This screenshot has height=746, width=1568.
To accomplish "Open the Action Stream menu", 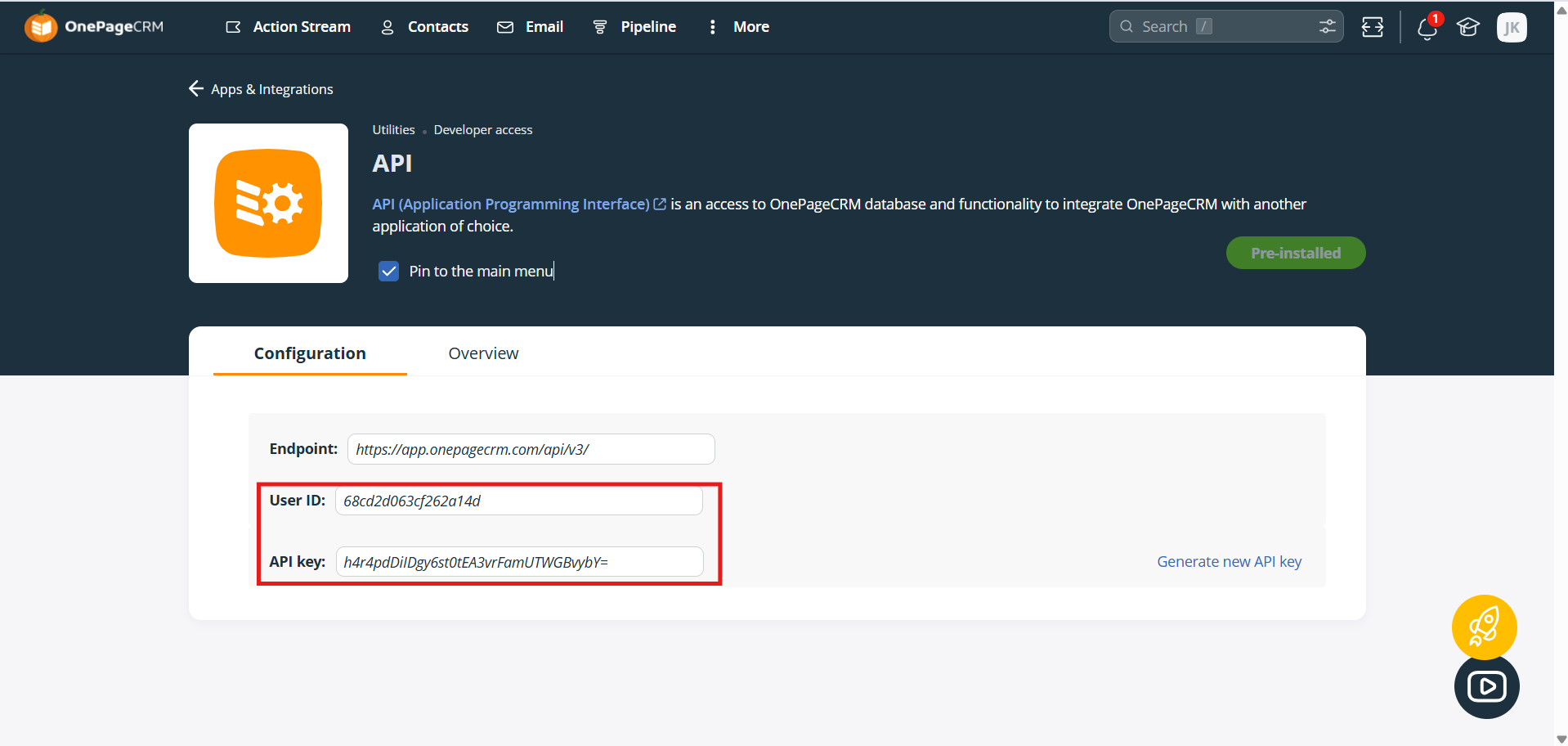I will pos(288,27).
